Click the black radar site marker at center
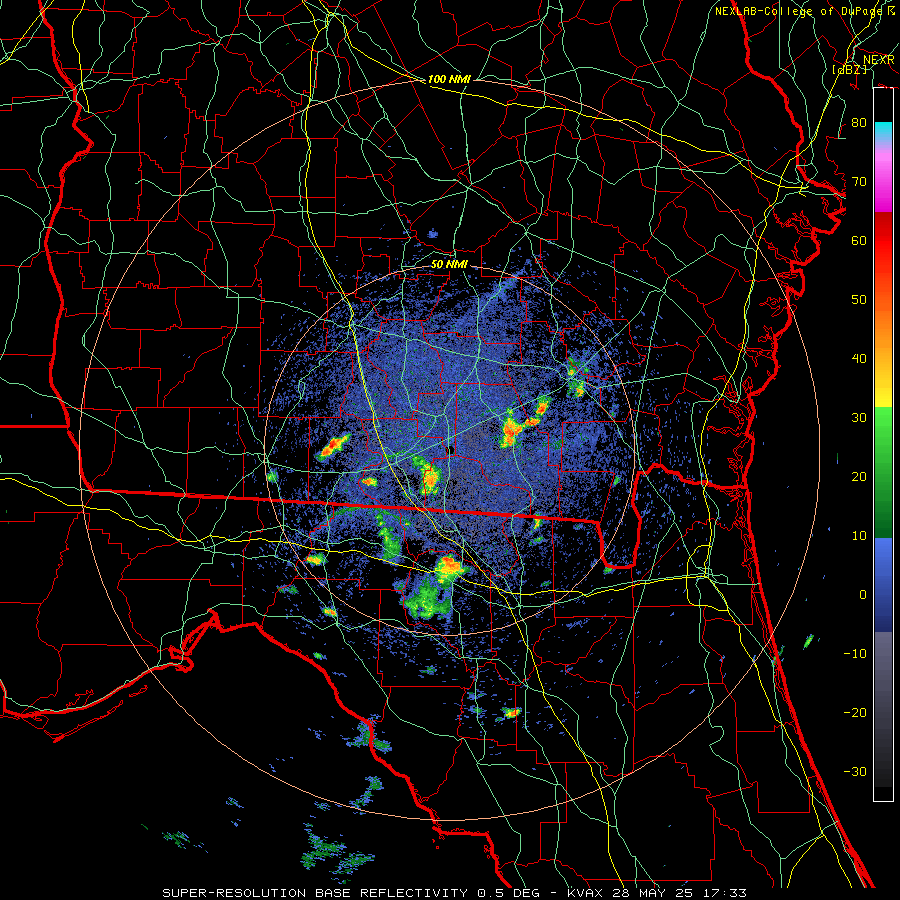The height and width of the screenshot is (900, 900). pyautogui.click(x=451, y=450)
